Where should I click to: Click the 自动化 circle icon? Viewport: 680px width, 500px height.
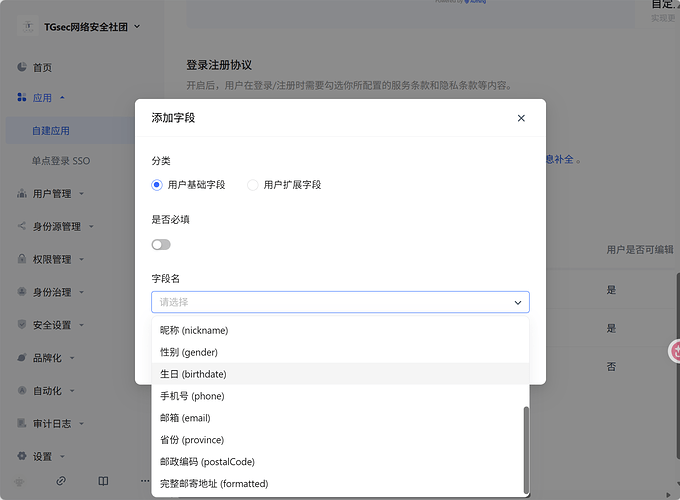[22, 390]
